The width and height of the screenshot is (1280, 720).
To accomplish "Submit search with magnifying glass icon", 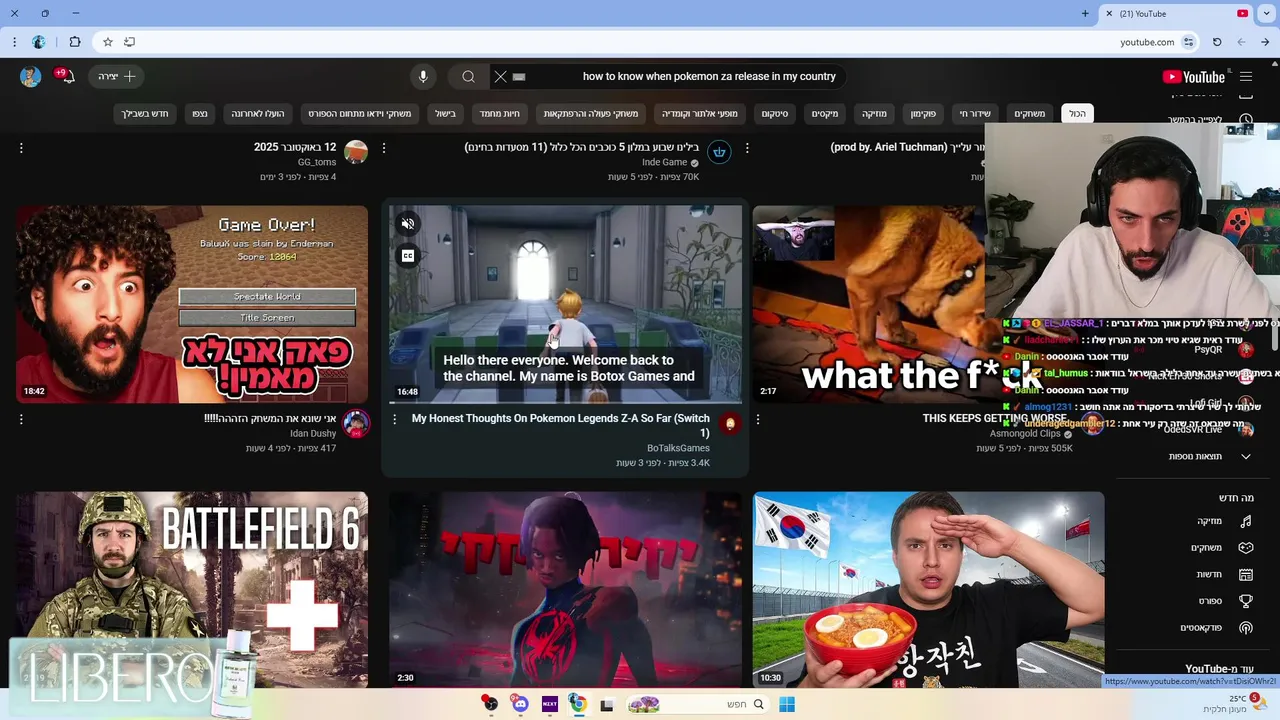I will (x=468, y=77).
